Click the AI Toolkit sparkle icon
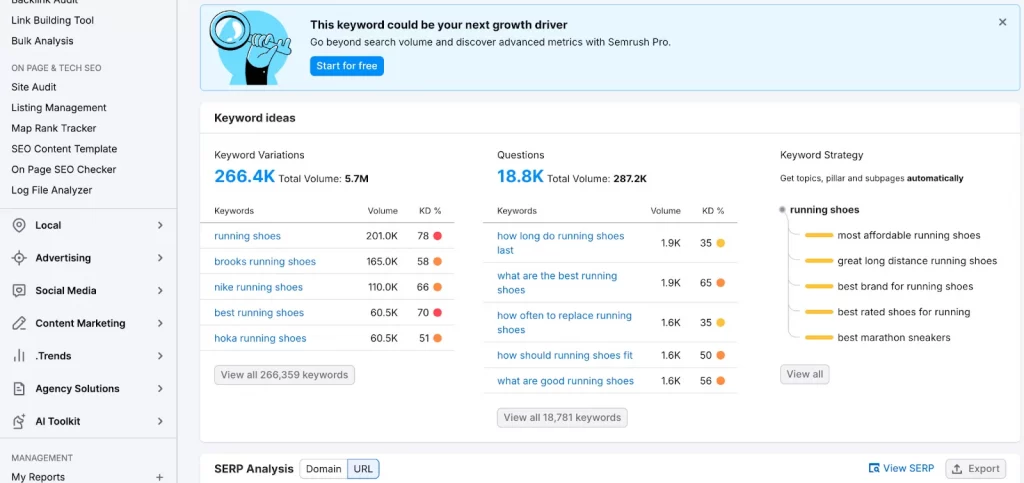 click(x=19, y=421)
